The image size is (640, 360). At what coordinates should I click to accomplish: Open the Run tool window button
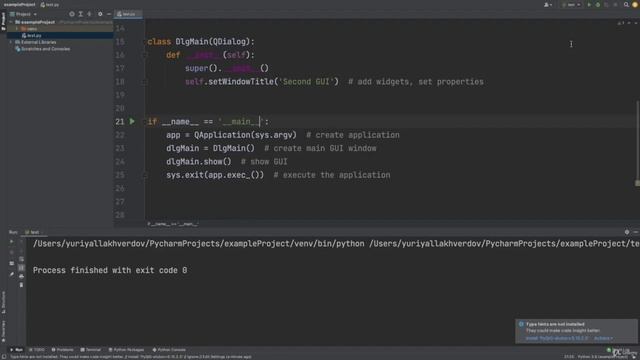tap(16, 350)
